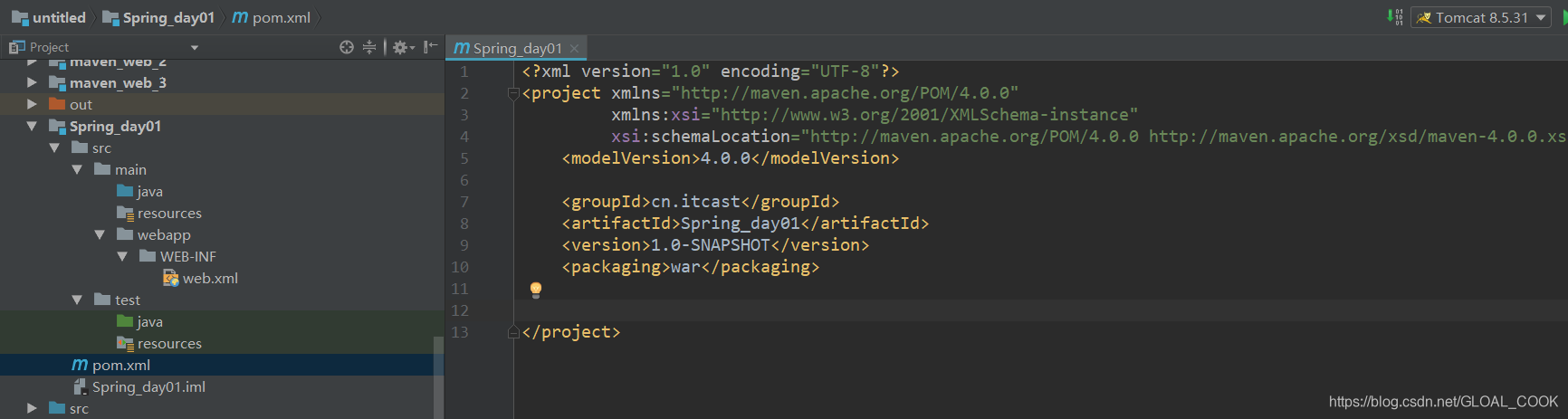Close the Spring_day01 editor tab
Screen dimensions: 1568x419
(x=574, y=49)
